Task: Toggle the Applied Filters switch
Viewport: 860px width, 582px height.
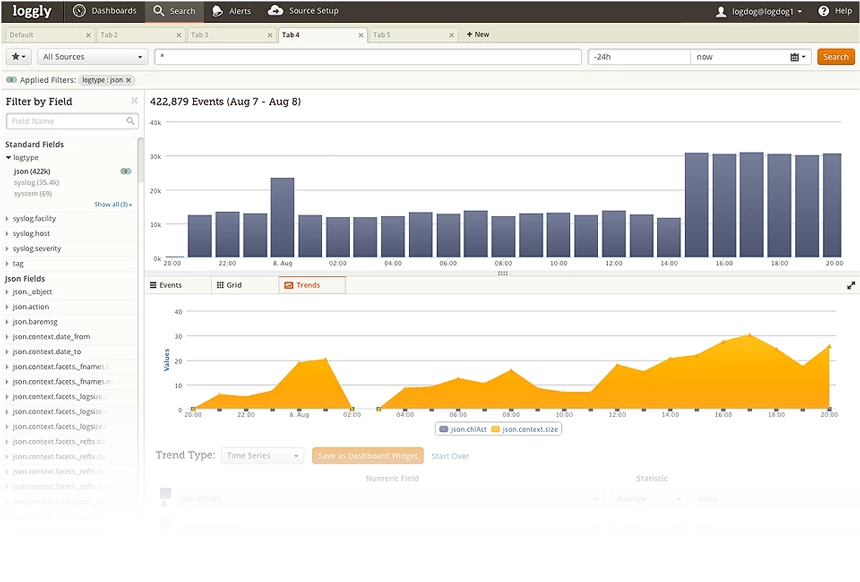Action: [11, 80]
